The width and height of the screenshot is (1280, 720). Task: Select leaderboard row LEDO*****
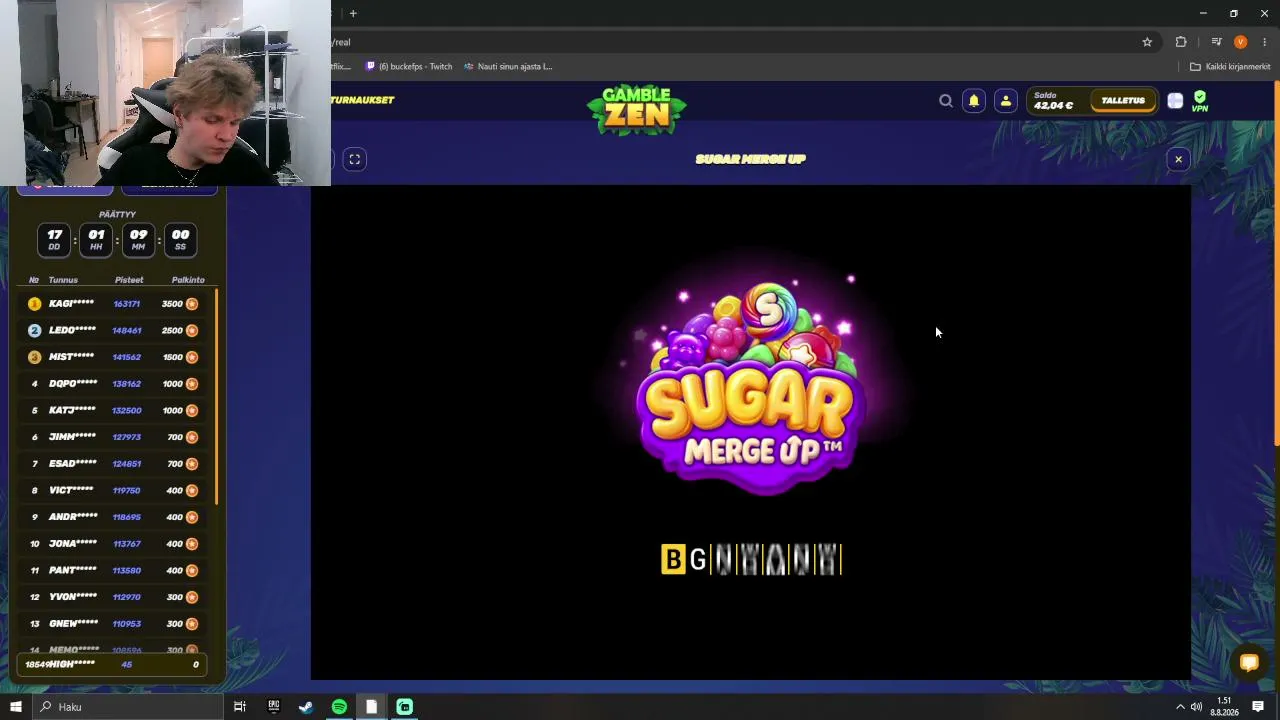pyautogui.click(x=113, y=331)
